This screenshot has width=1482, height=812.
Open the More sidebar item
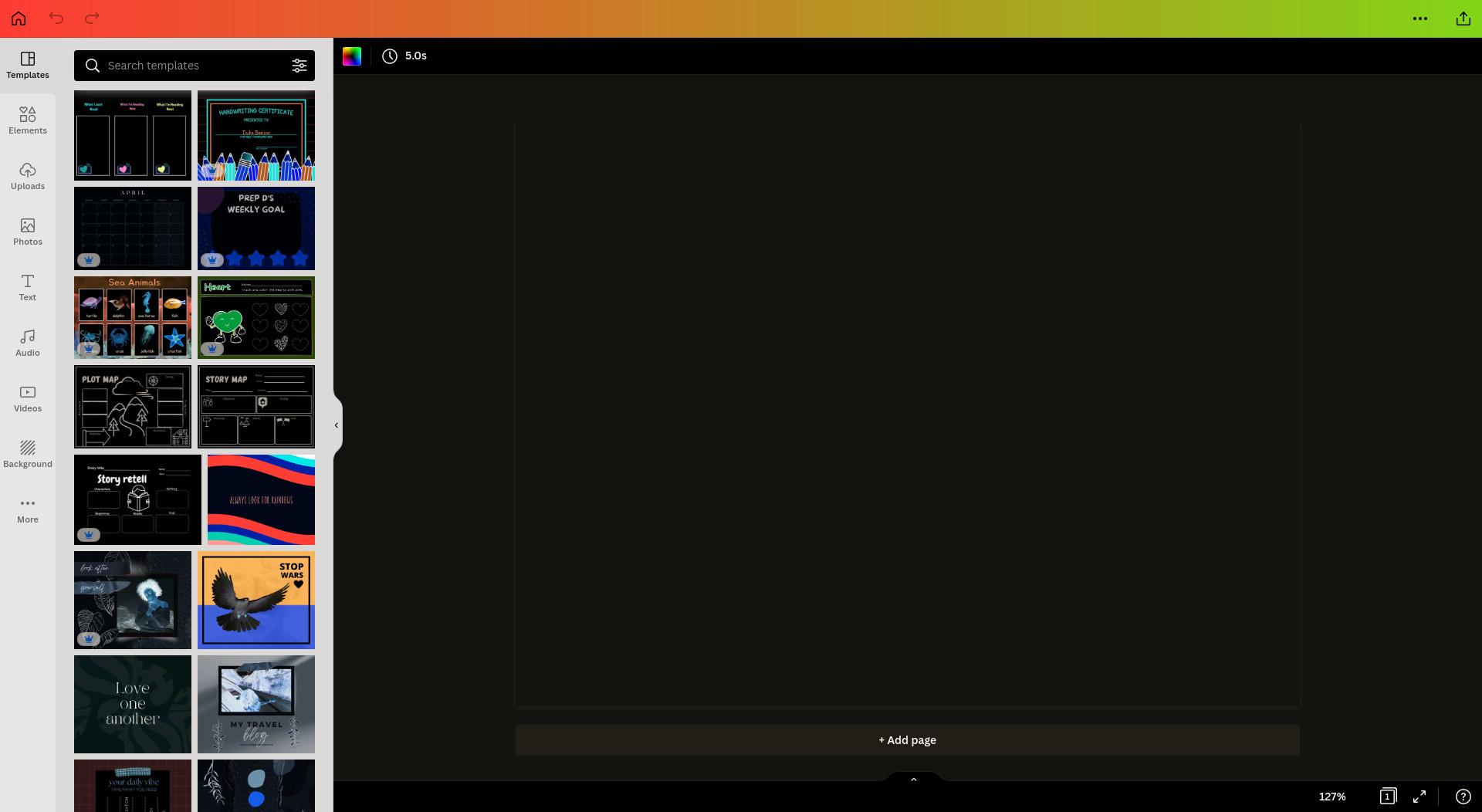[28, 510]
